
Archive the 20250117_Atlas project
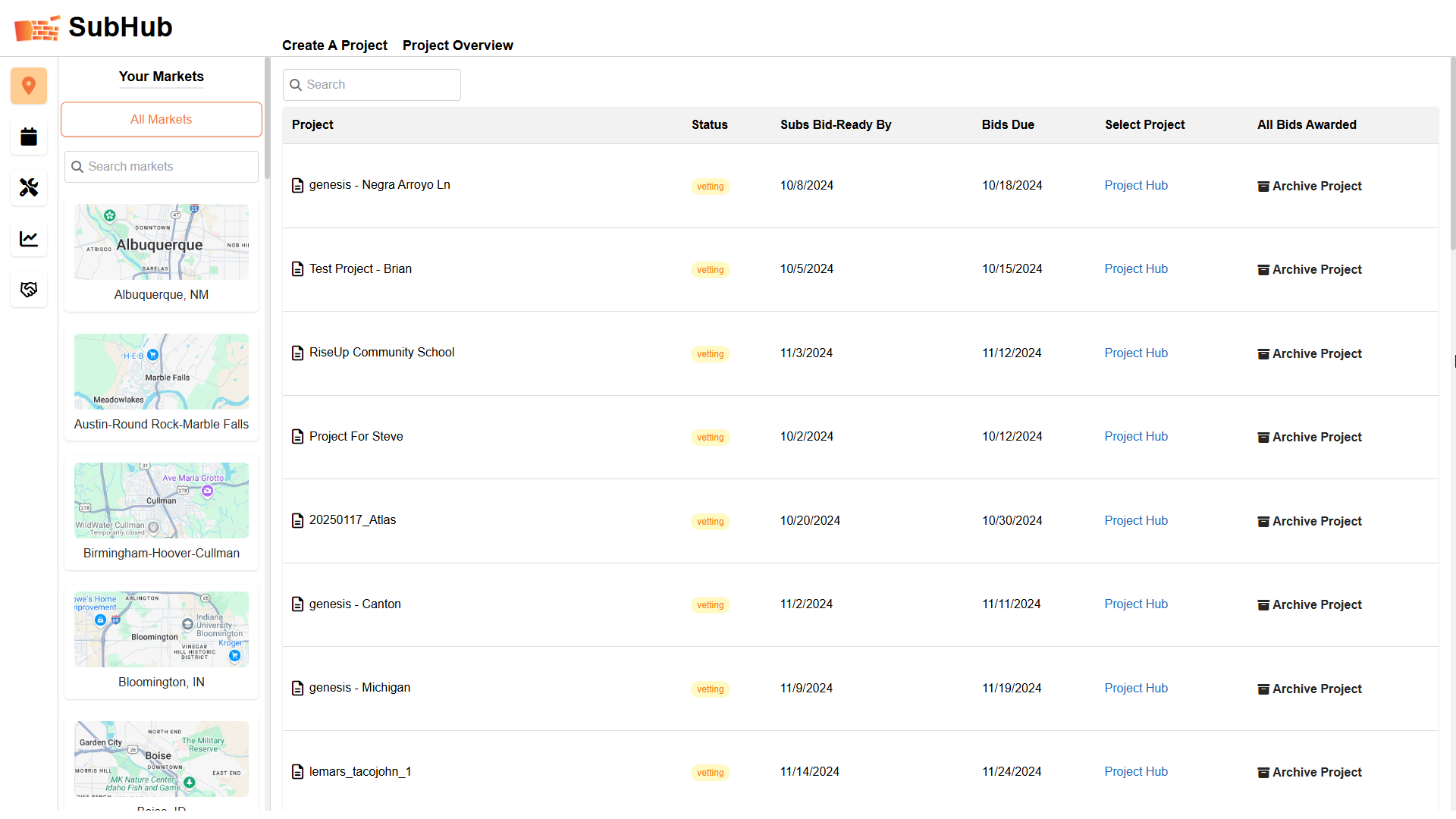pos(1310,522)
